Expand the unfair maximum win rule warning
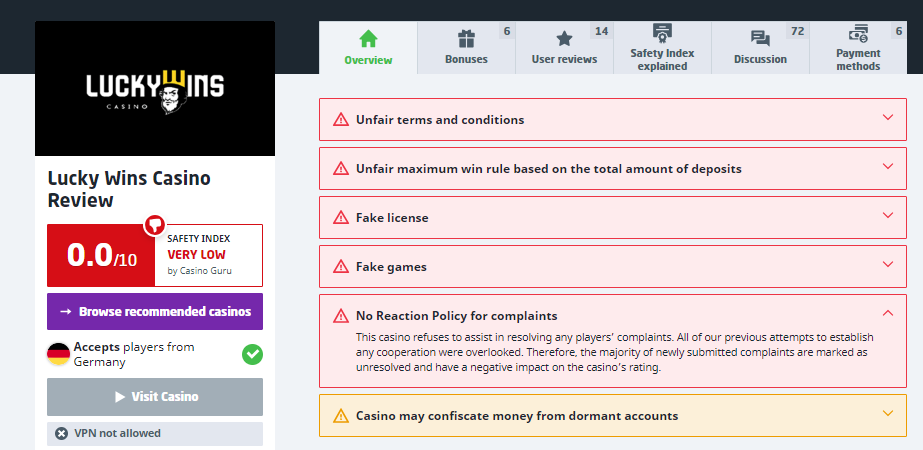The image size is (923, 450). [887, 167]
